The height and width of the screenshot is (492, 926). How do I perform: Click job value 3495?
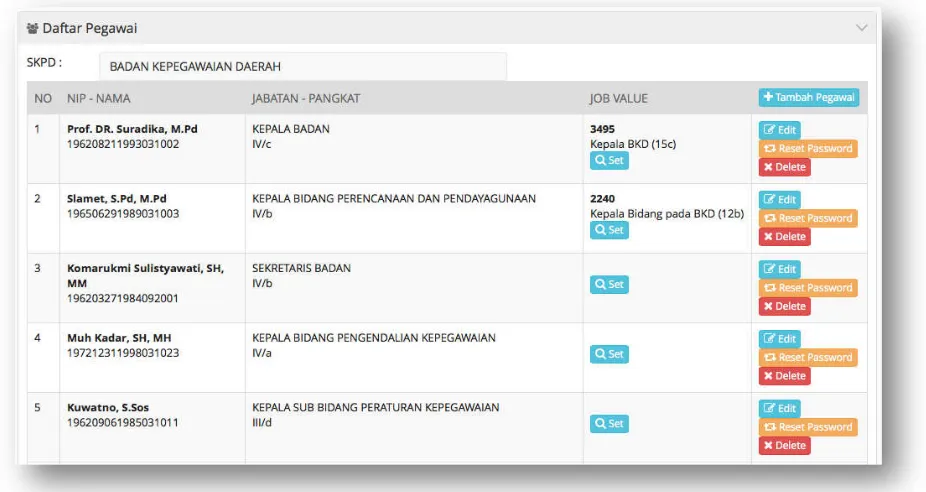pyautogui.click(x=602, y=129)
